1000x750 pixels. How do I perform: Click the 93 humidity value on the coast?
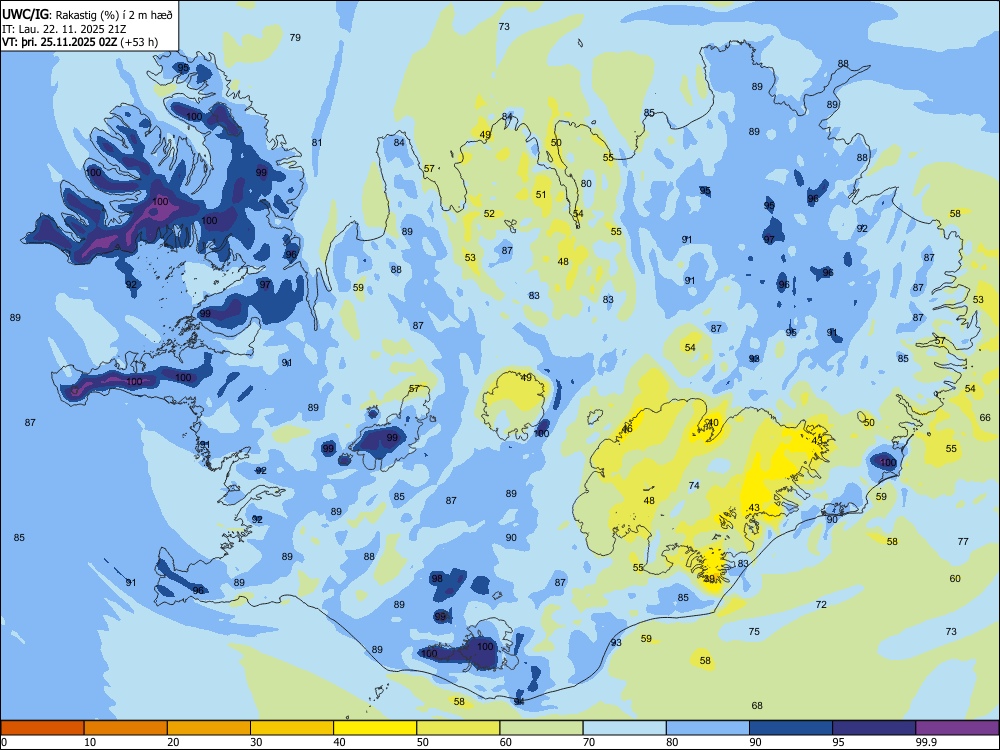[616, 642]
